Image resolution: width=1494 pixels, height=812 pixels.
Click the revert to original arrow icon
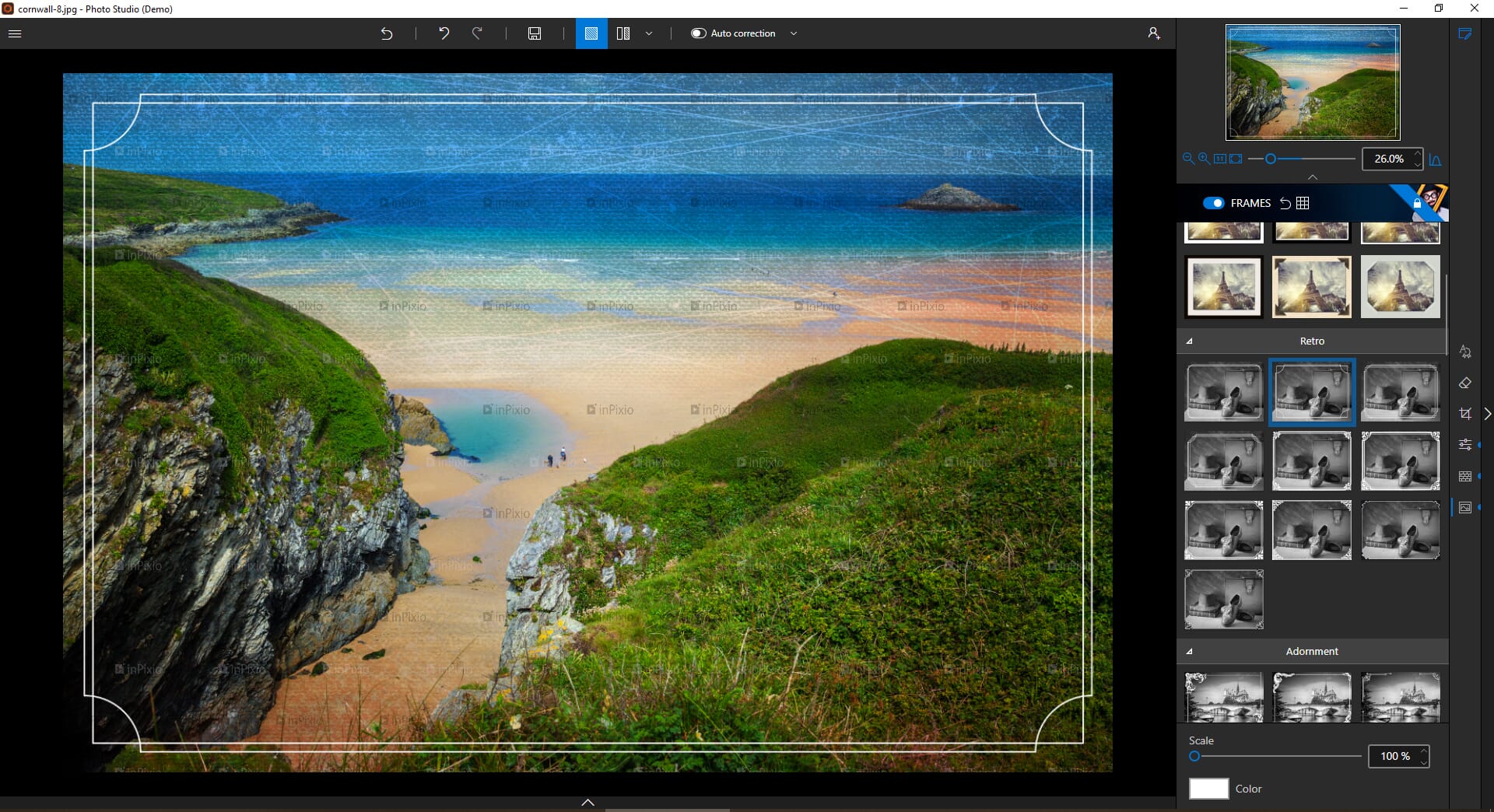(x=387, y=33)
